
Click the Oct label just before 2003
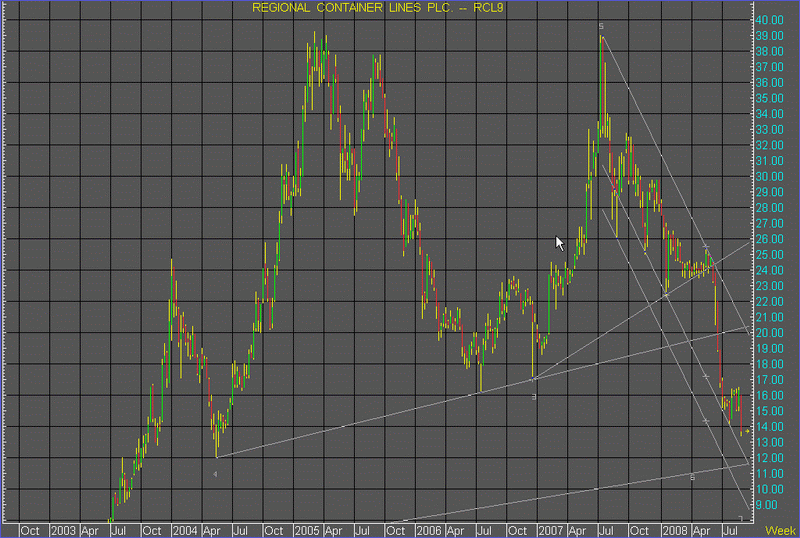(x=30, y=531)
